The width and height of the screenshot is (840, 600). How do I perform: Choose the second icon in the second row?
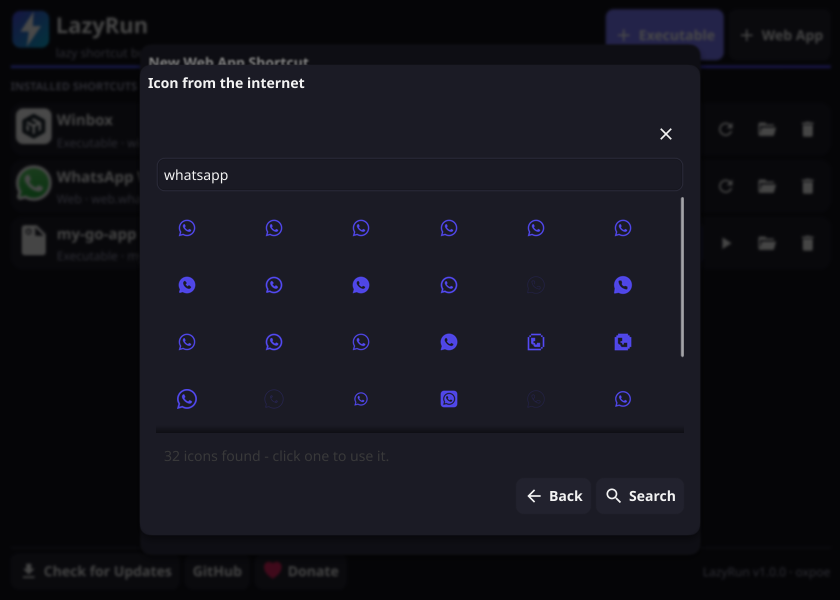click(x=274, y=285)
